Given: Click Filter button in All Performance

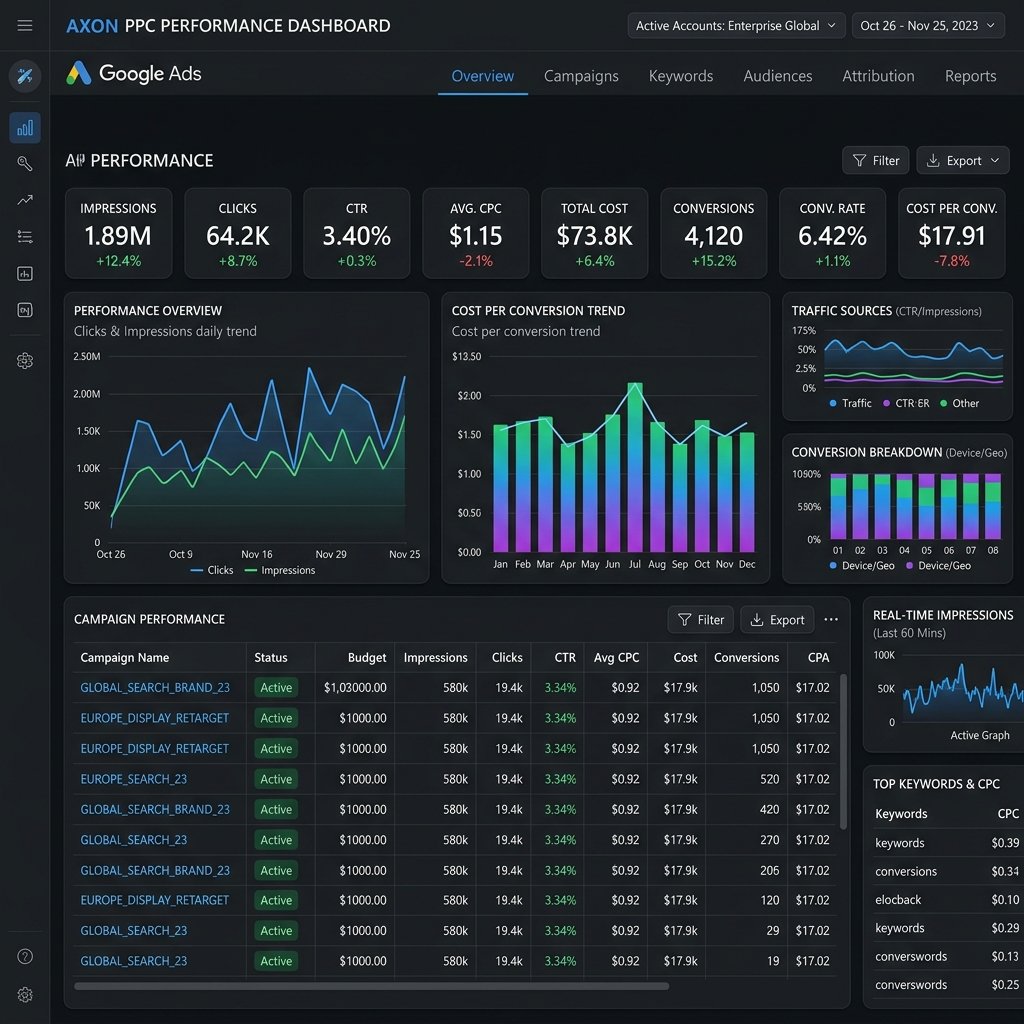Looking at the screenshot, I should click(875, 160).
